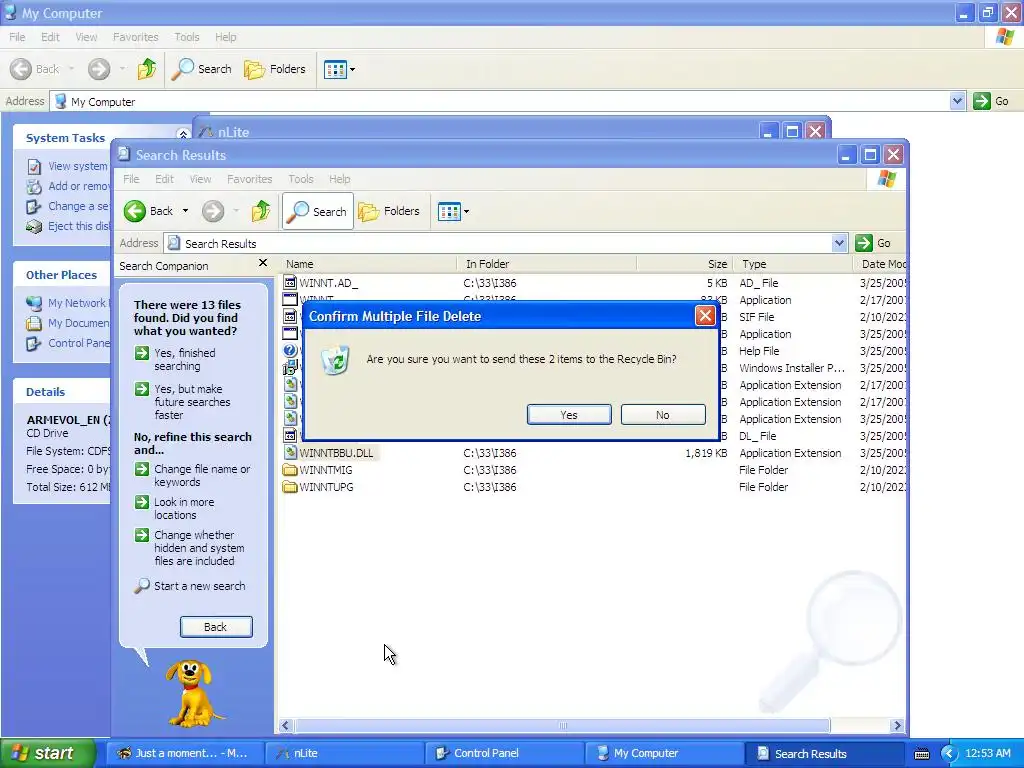
Task: Expand Search Results address bar dropdown
Action: point(839,243)
